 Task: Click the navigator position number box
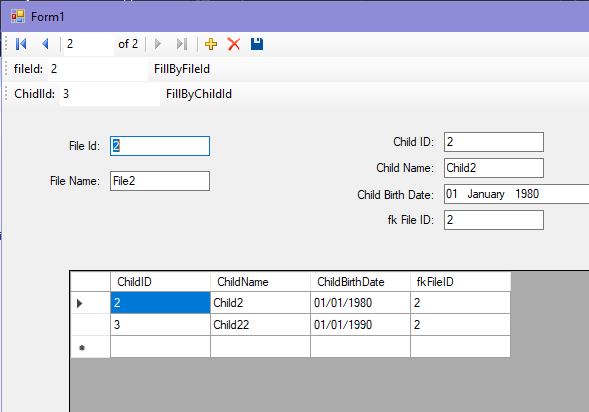click(89, 44)
